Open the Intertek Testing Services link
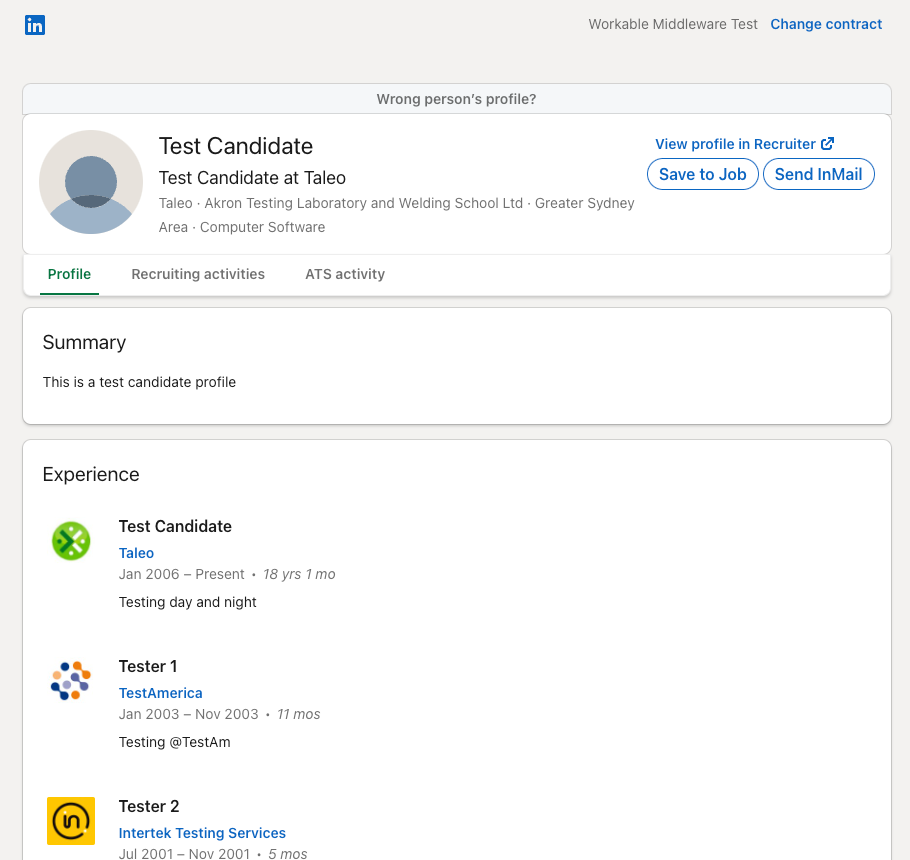910x860 pixels. point(202,833)
